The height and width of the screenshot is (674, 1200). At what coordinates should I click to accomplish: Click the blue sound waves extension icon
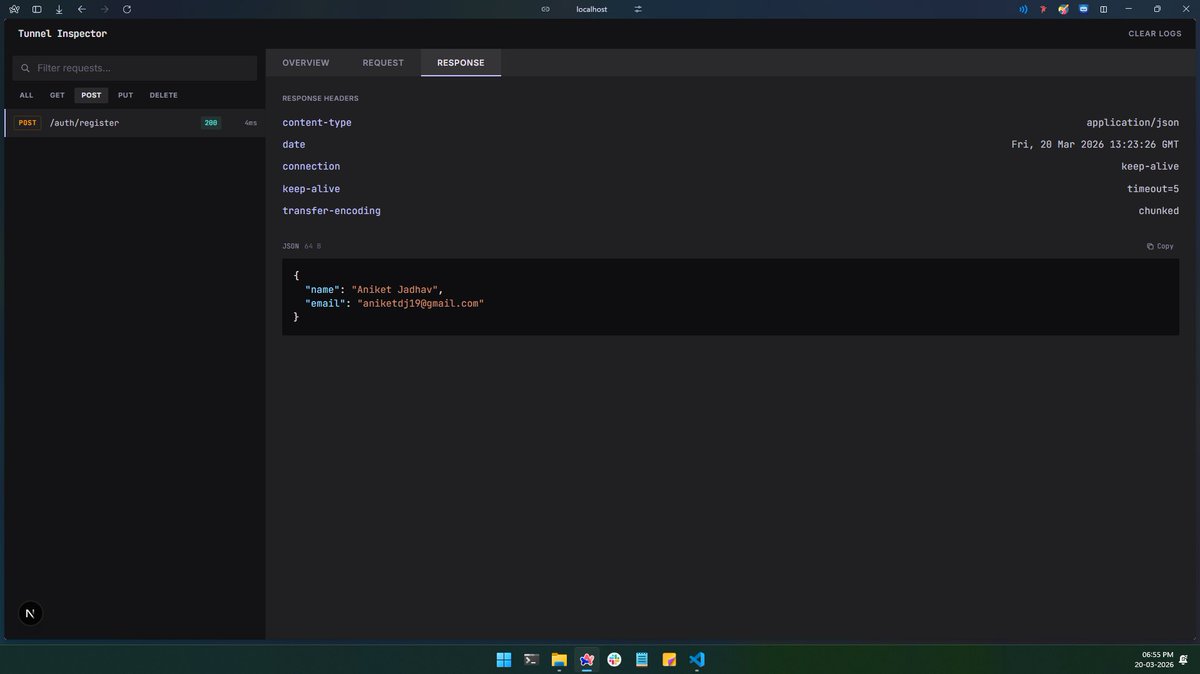coord(1023,9)
